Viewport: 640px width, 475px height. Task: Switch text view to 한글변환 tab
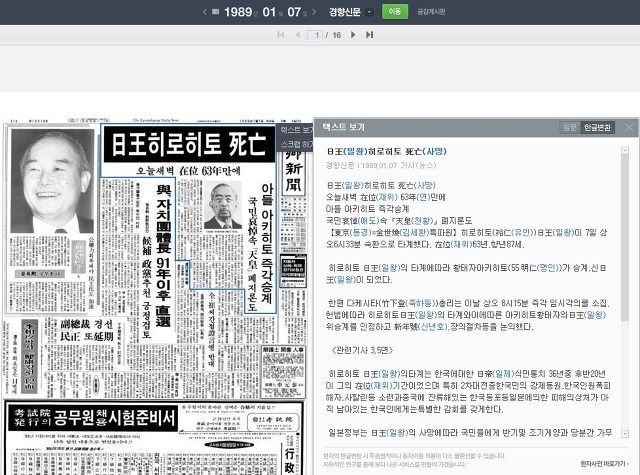coord(597,127)
